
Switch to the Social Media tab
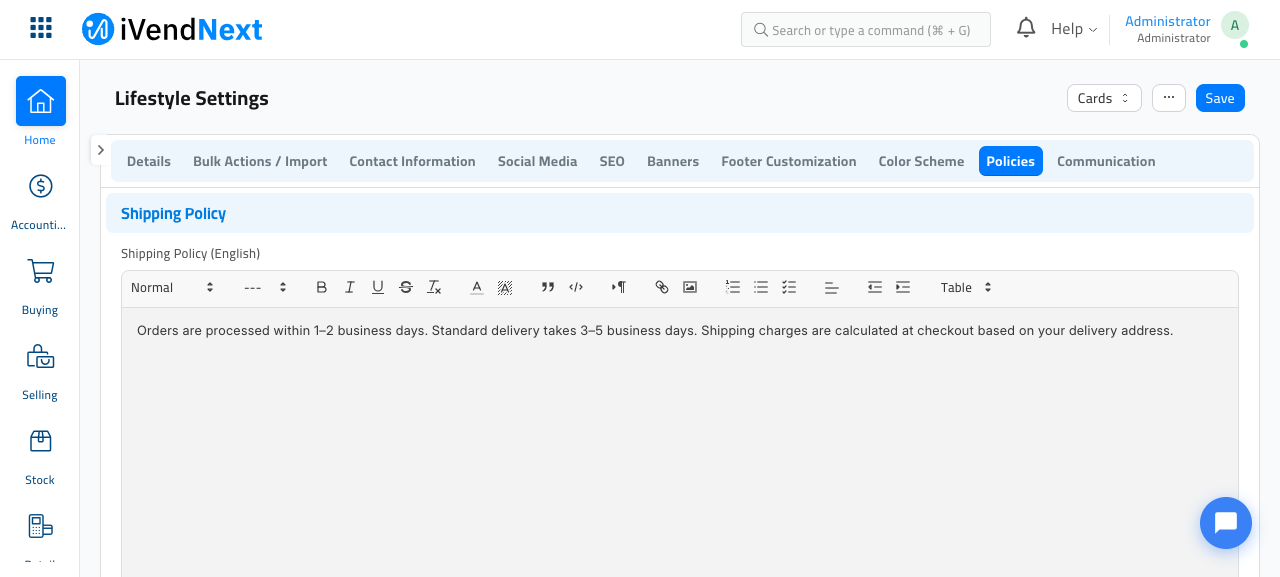pyautogui.click(x=537, y=161)
